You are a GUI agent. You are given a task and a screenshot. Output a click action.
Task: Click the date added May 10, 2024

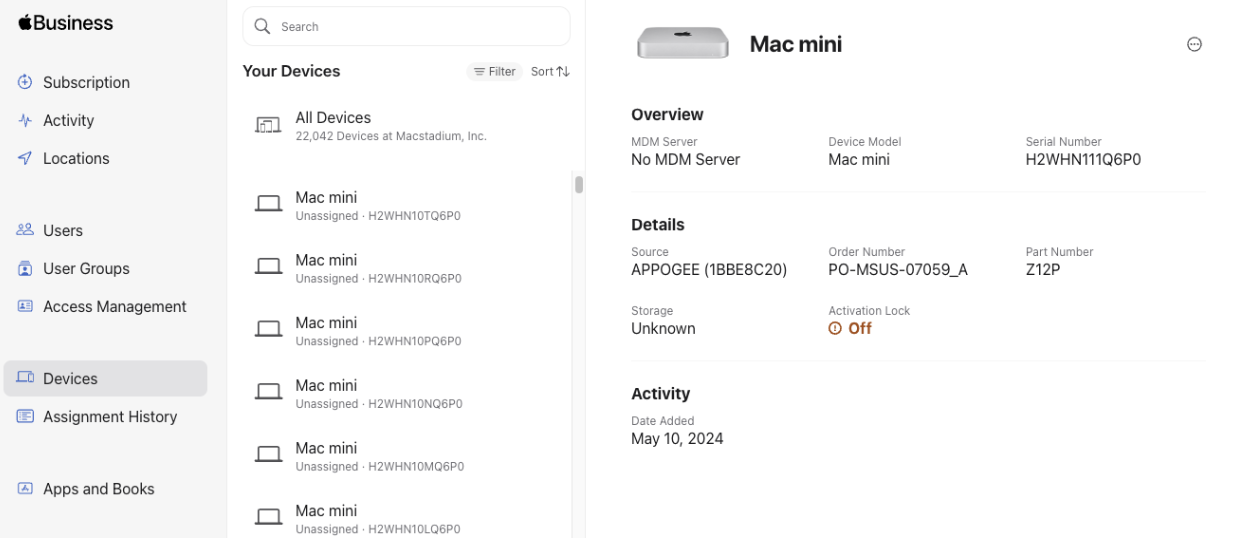[x=677, y=438]
